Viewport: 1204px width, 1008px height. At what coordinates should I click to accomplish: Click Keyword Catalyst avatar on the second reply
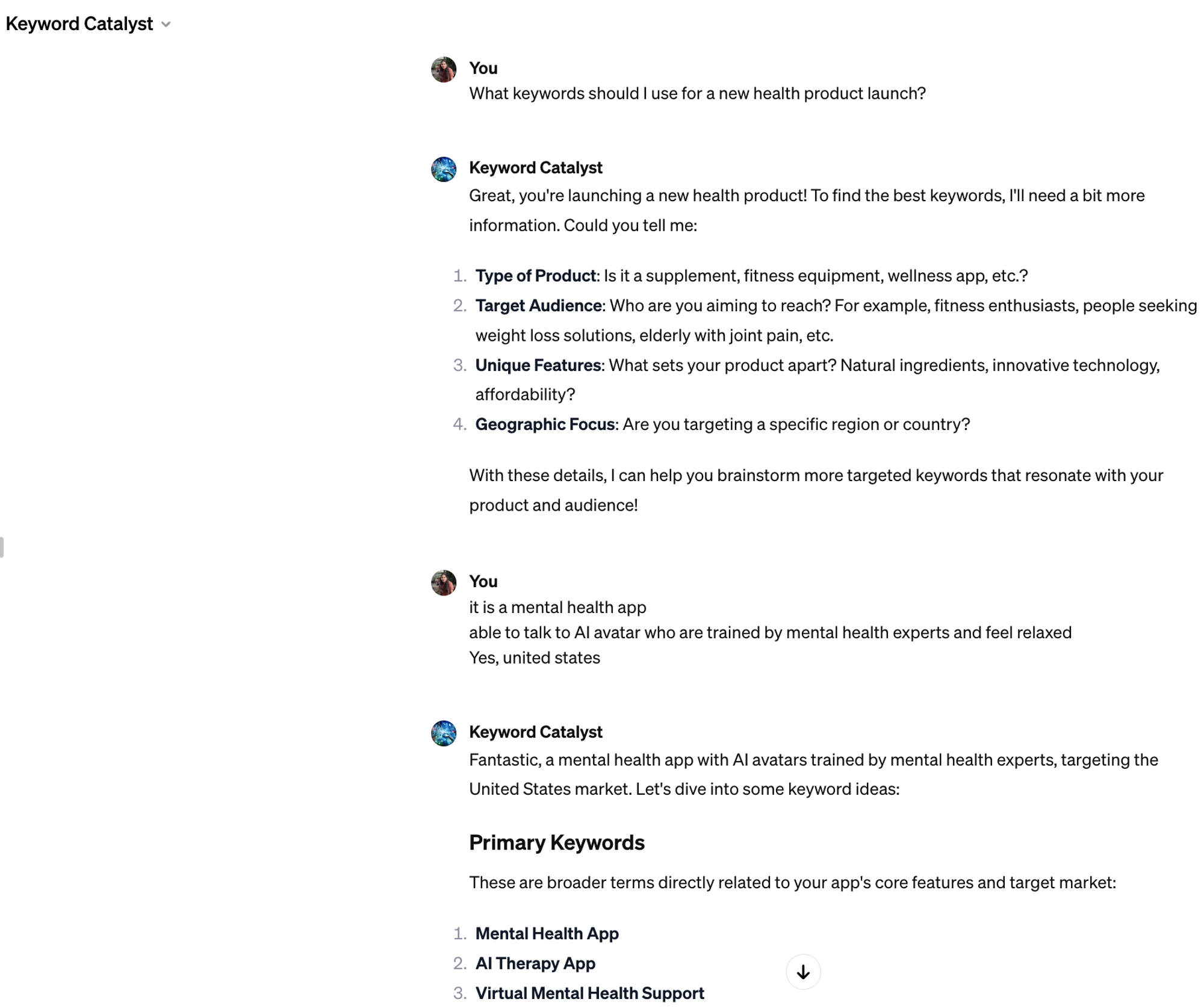[444, 733]
